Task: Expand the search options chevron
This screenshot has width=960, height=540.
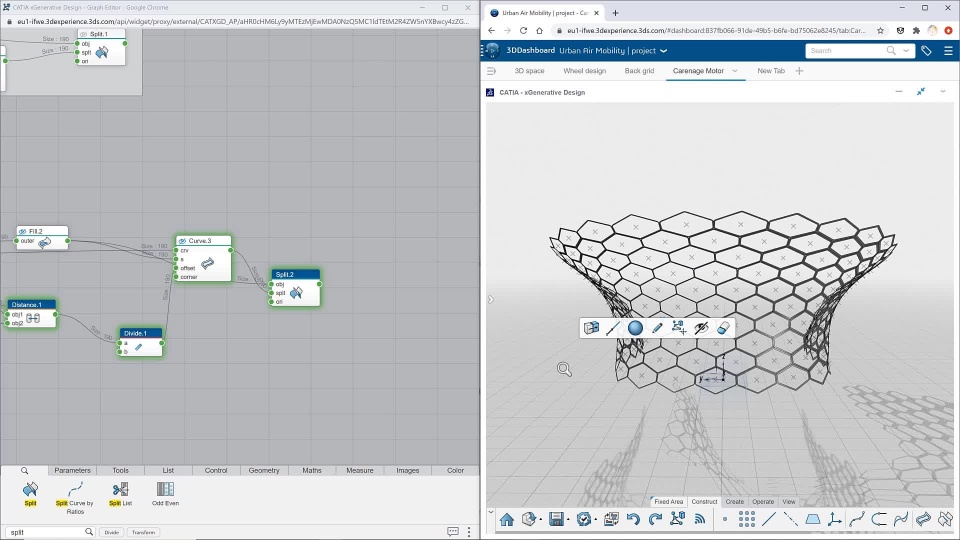Action: [907, 51]
